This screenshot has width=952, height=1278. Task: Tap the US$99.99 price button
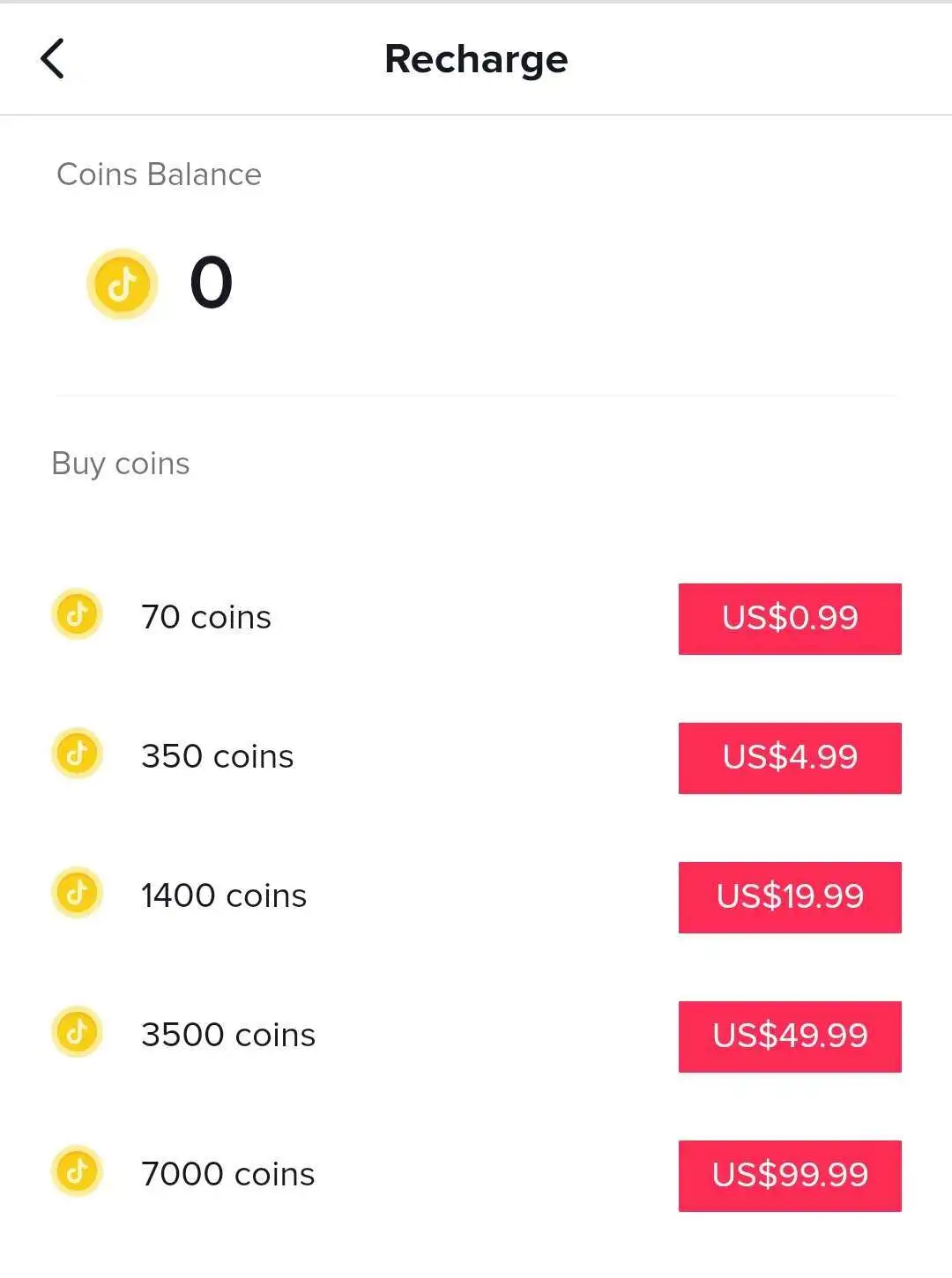click(x=790, y=1176)
